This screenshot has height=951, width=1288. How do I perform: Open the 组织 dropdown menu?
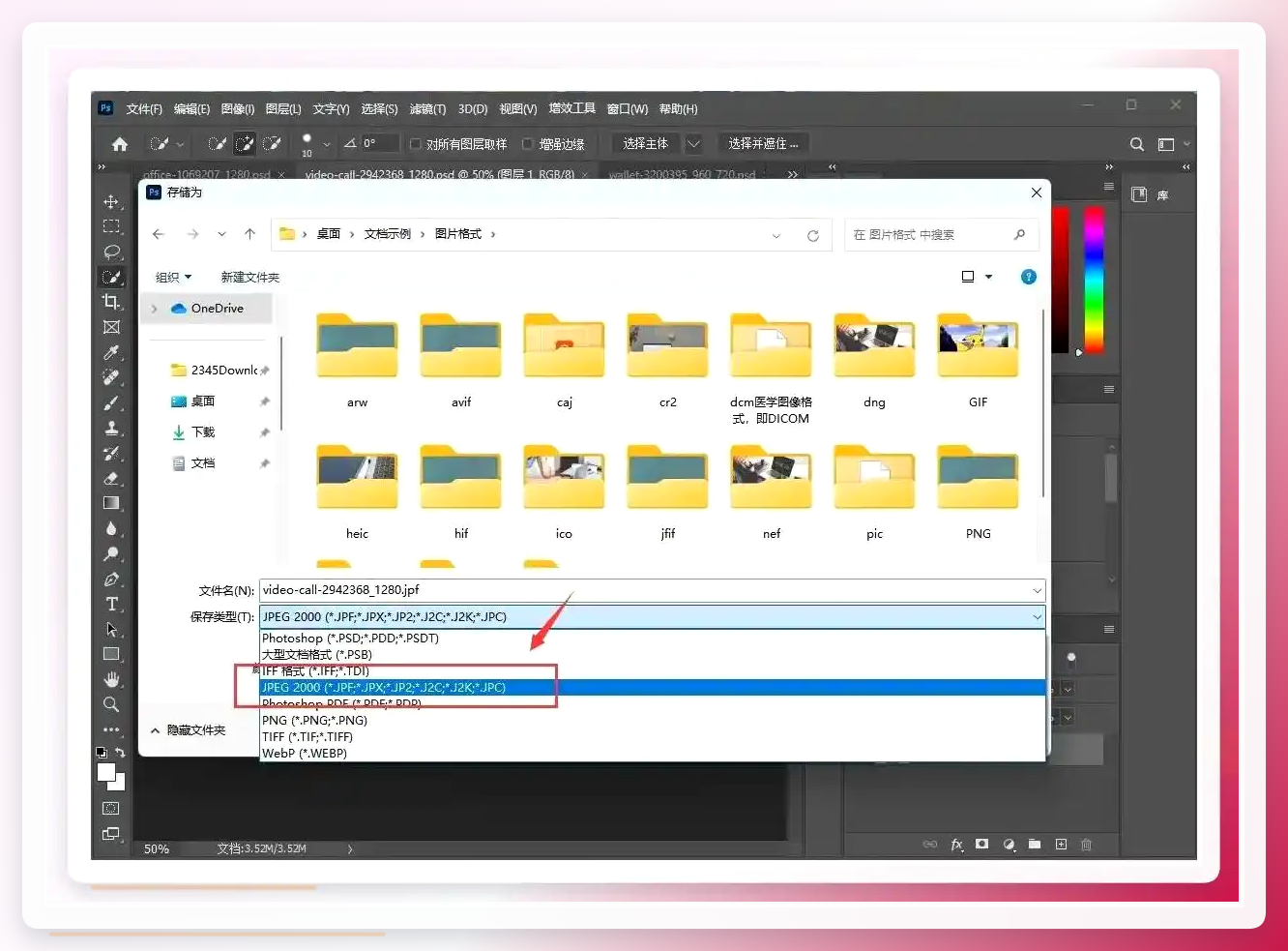tap(174, 278)
